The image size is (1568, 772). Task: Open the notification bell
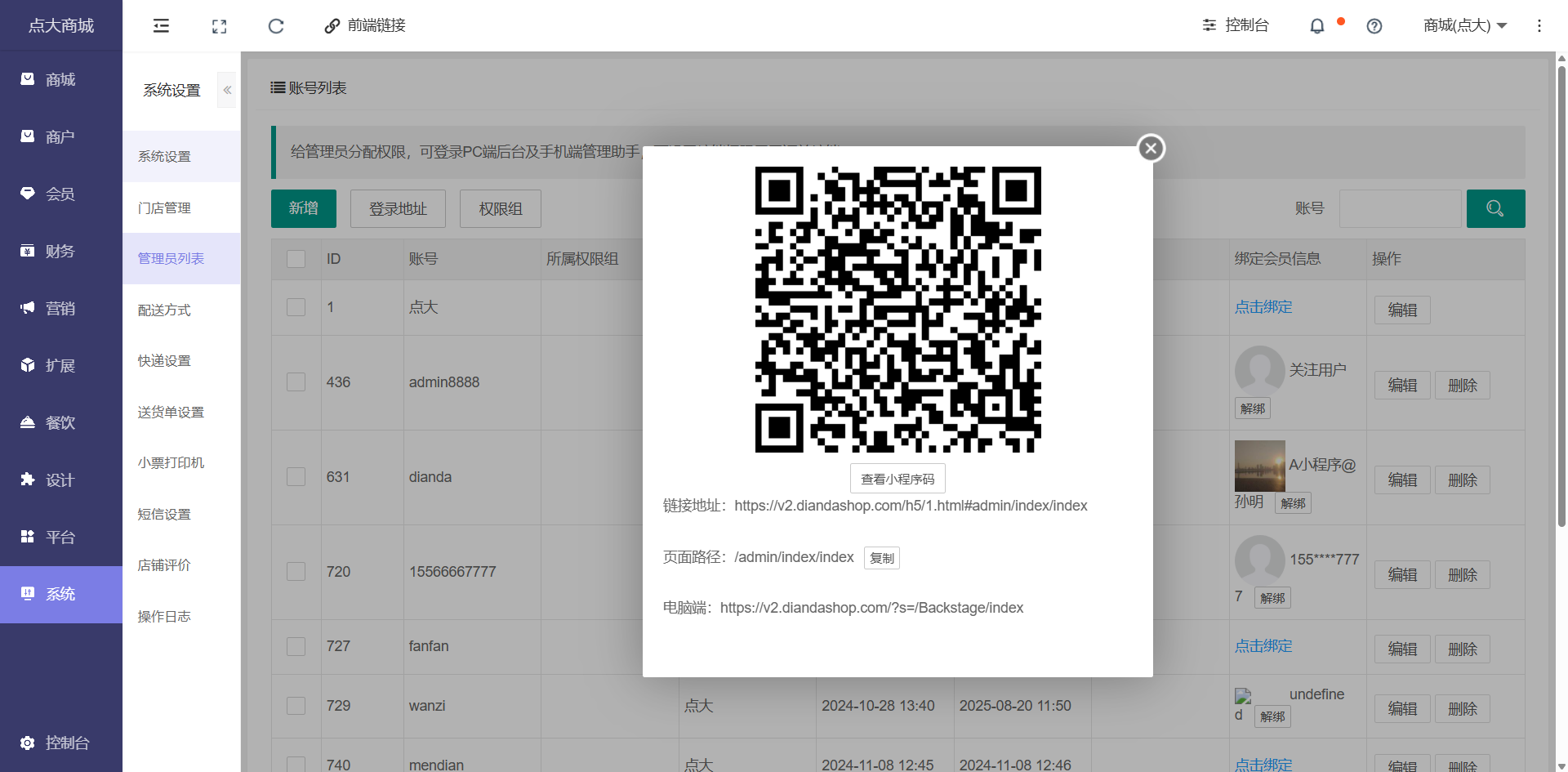pos(1316,26)
